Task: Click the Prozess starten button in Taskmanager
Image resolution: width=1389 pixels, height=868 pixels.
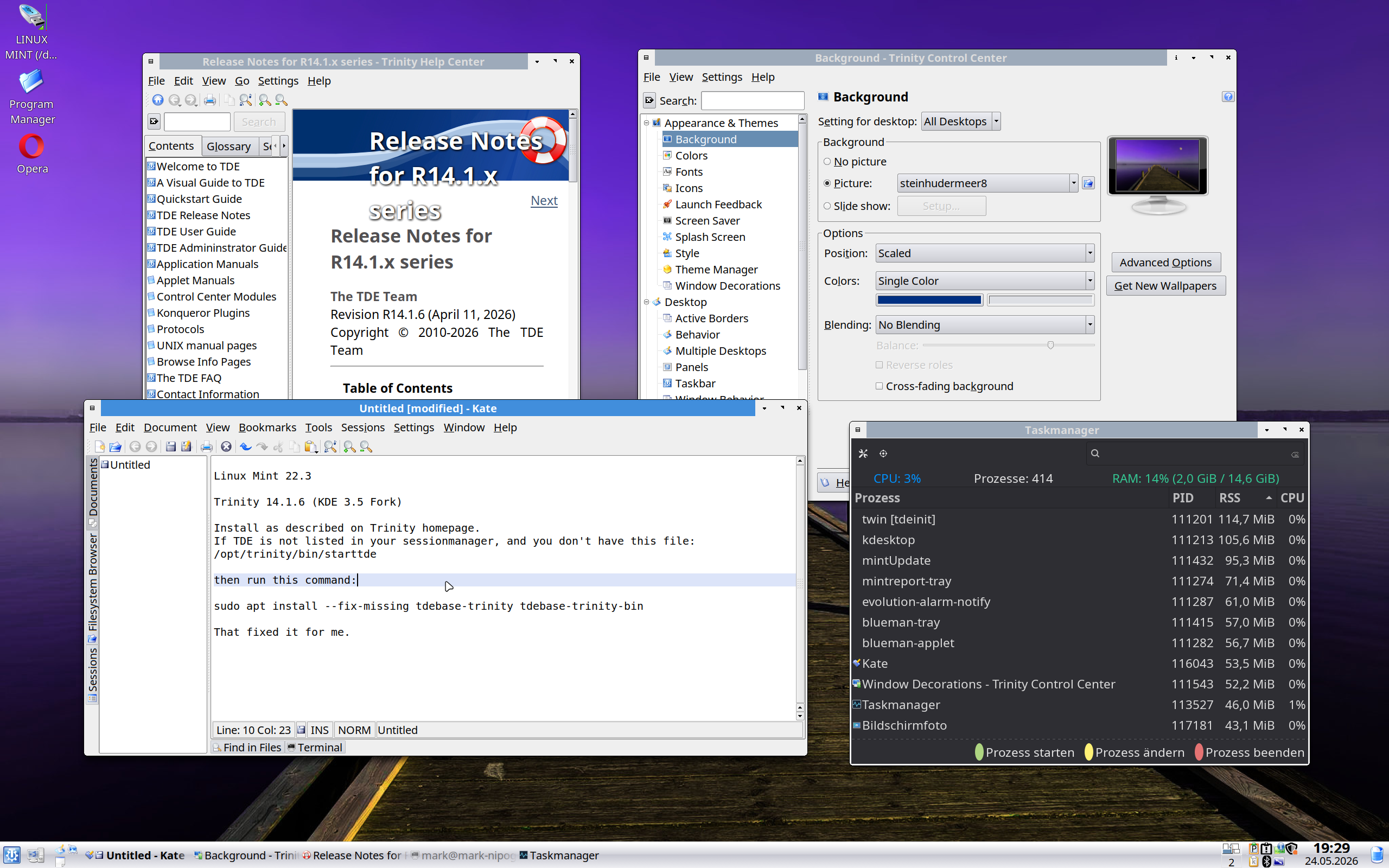Action: pos(1024,752)
